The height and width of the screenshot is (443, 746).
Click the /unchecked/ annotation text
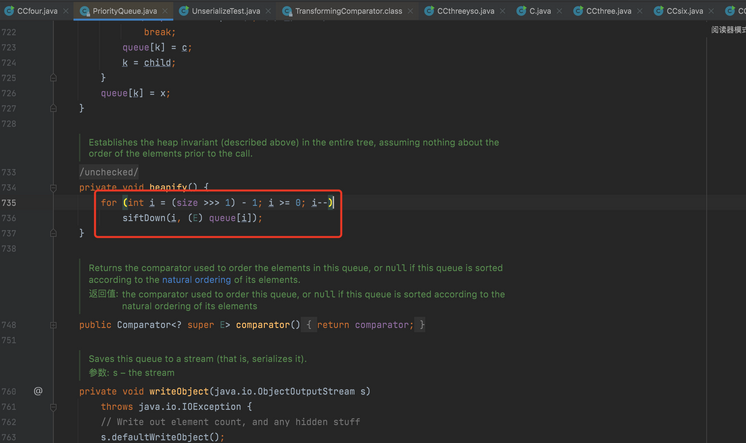(109, 172)
